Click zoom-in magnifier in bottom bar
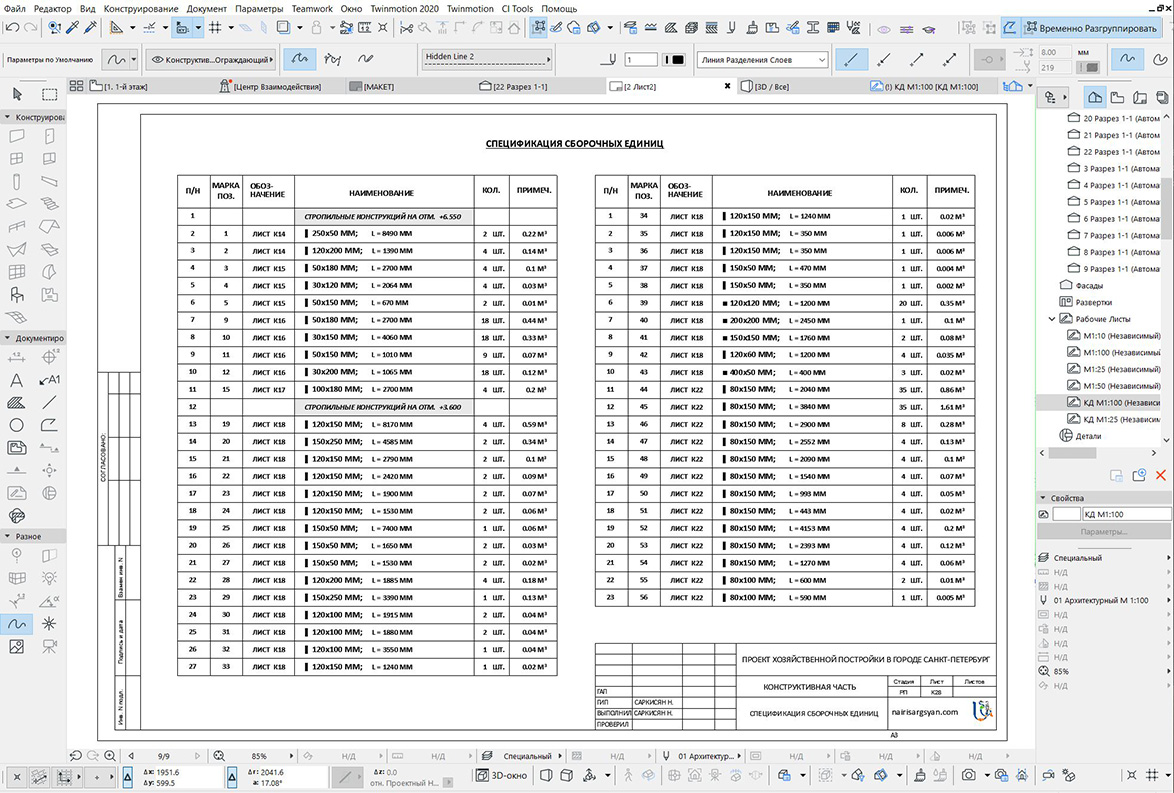Screen dimensions: 1174x793 110,756
